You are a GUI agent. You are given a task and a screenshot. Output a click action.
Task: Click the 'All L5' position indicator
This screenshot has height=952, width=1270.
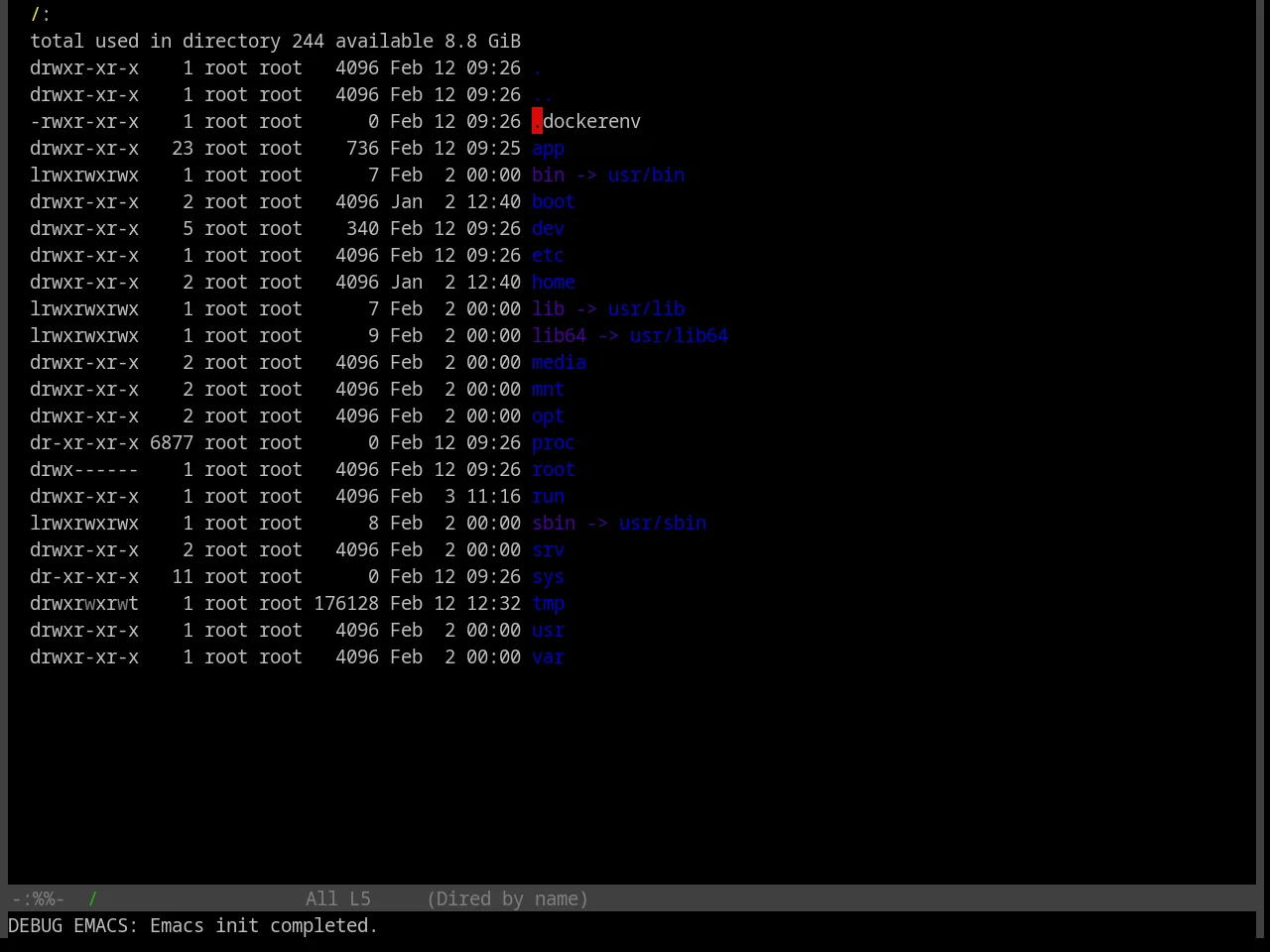338,898
